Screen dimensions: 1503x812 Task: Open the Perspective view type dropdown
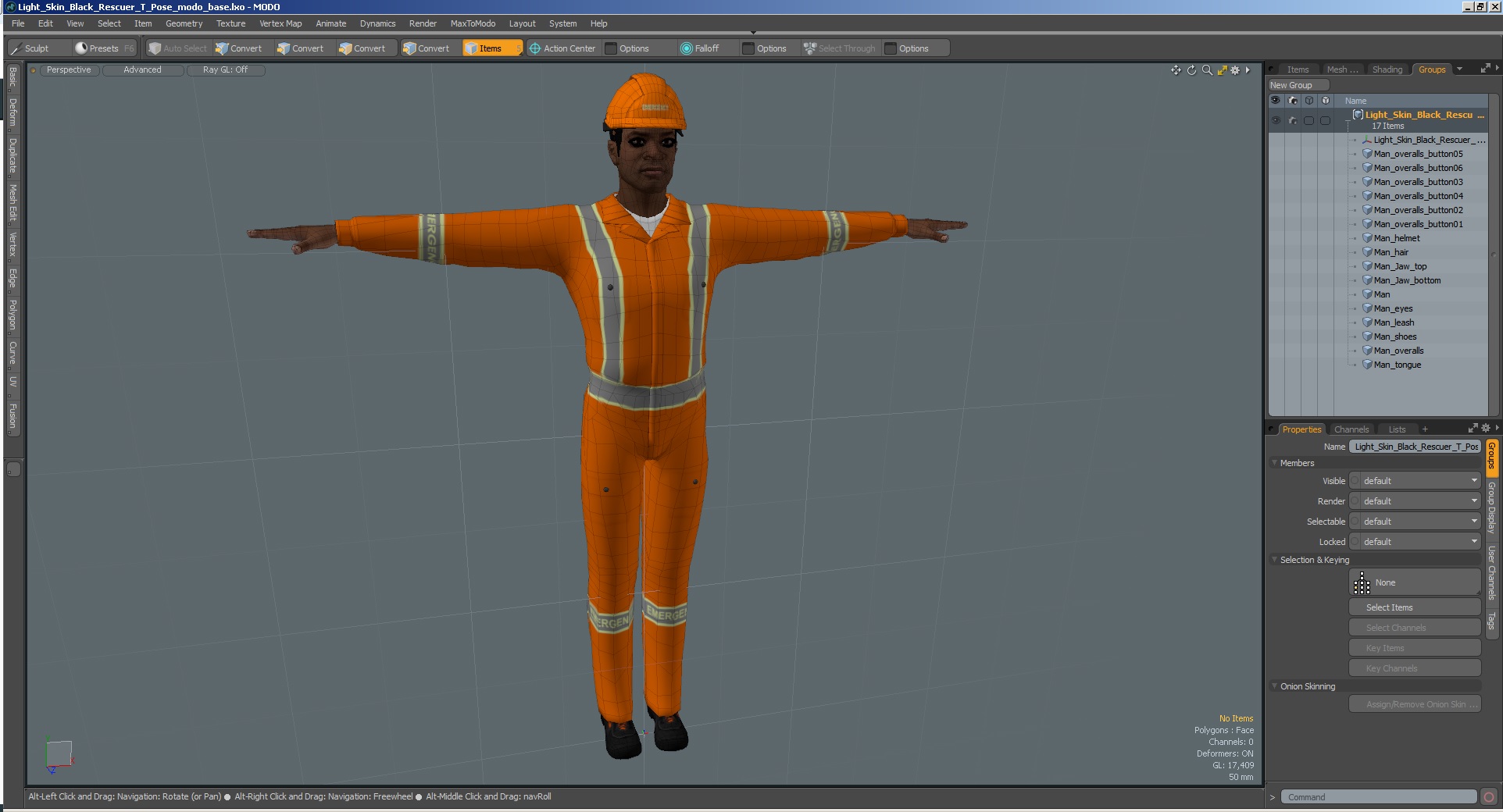[69, 70]
